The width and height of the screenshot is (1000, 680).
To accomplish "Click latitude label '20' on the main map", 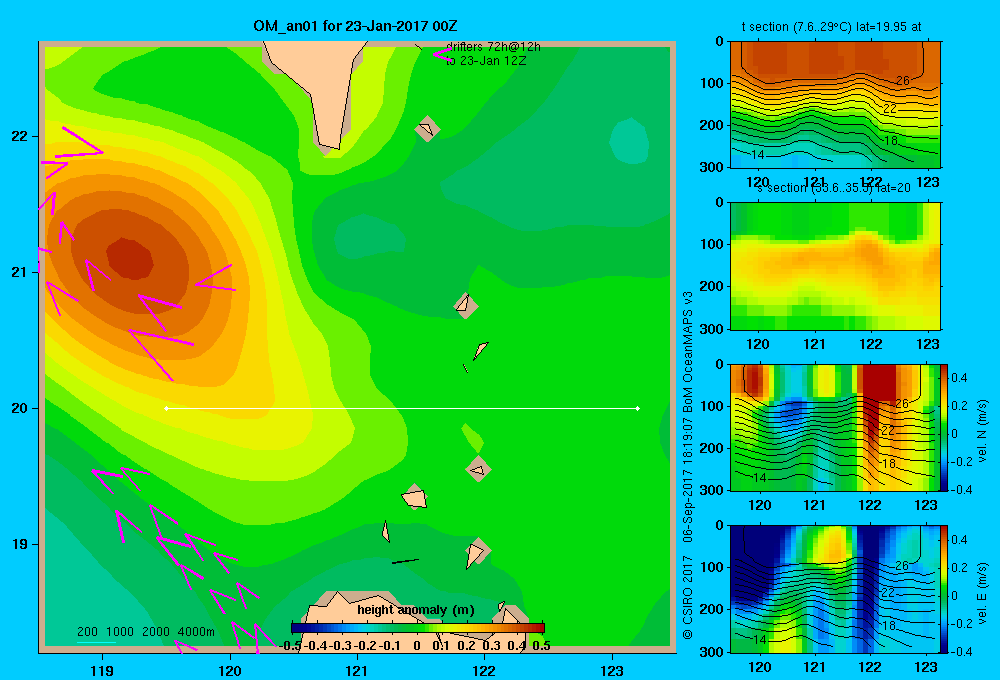I will (20, 408).
